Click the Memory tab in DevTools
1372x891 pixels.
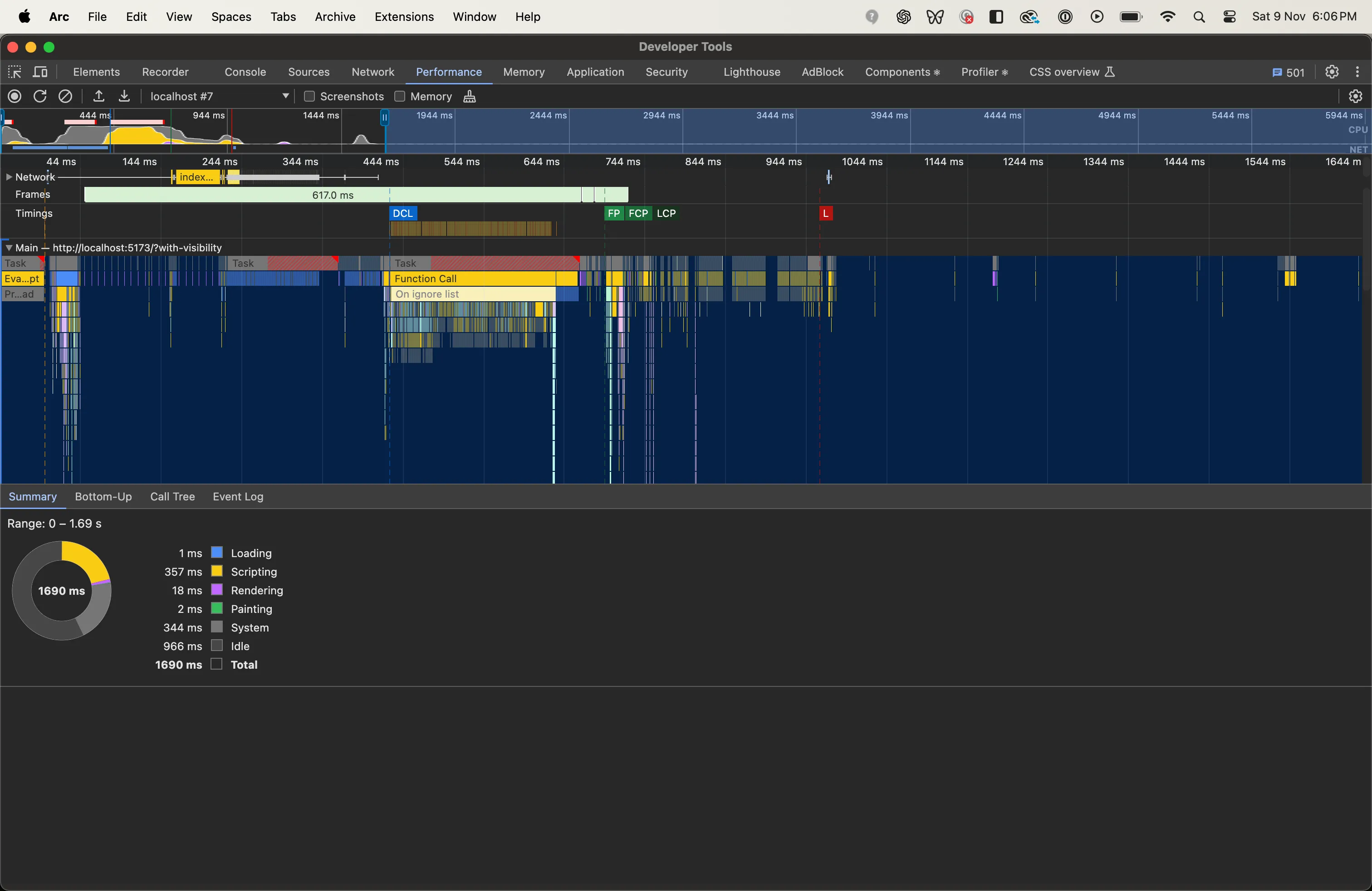[x=524, y=72]
